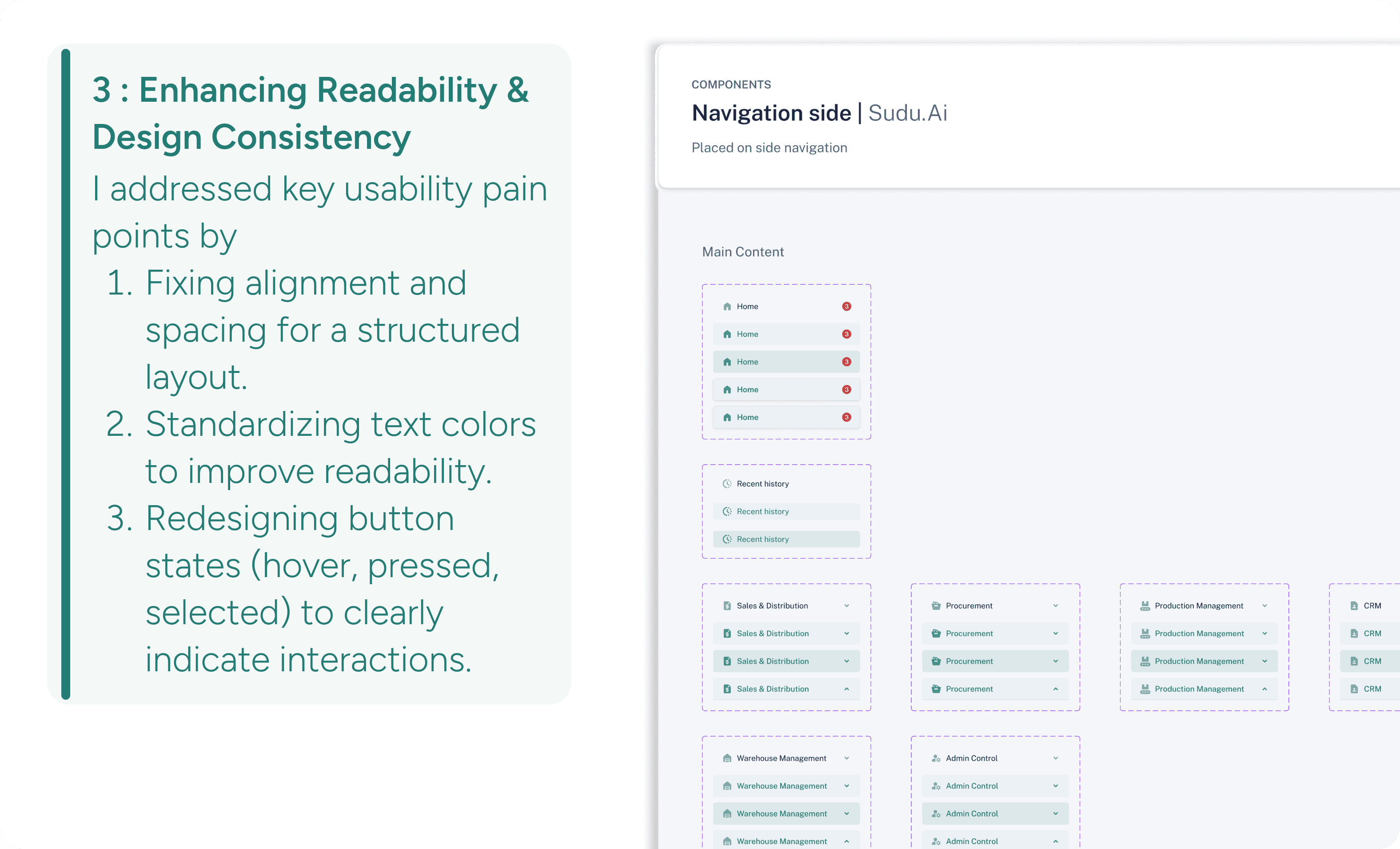Screen dimensions: 1400x849
Task: Click the clock icon beside the top Recent history
Action: click(727, 484)
